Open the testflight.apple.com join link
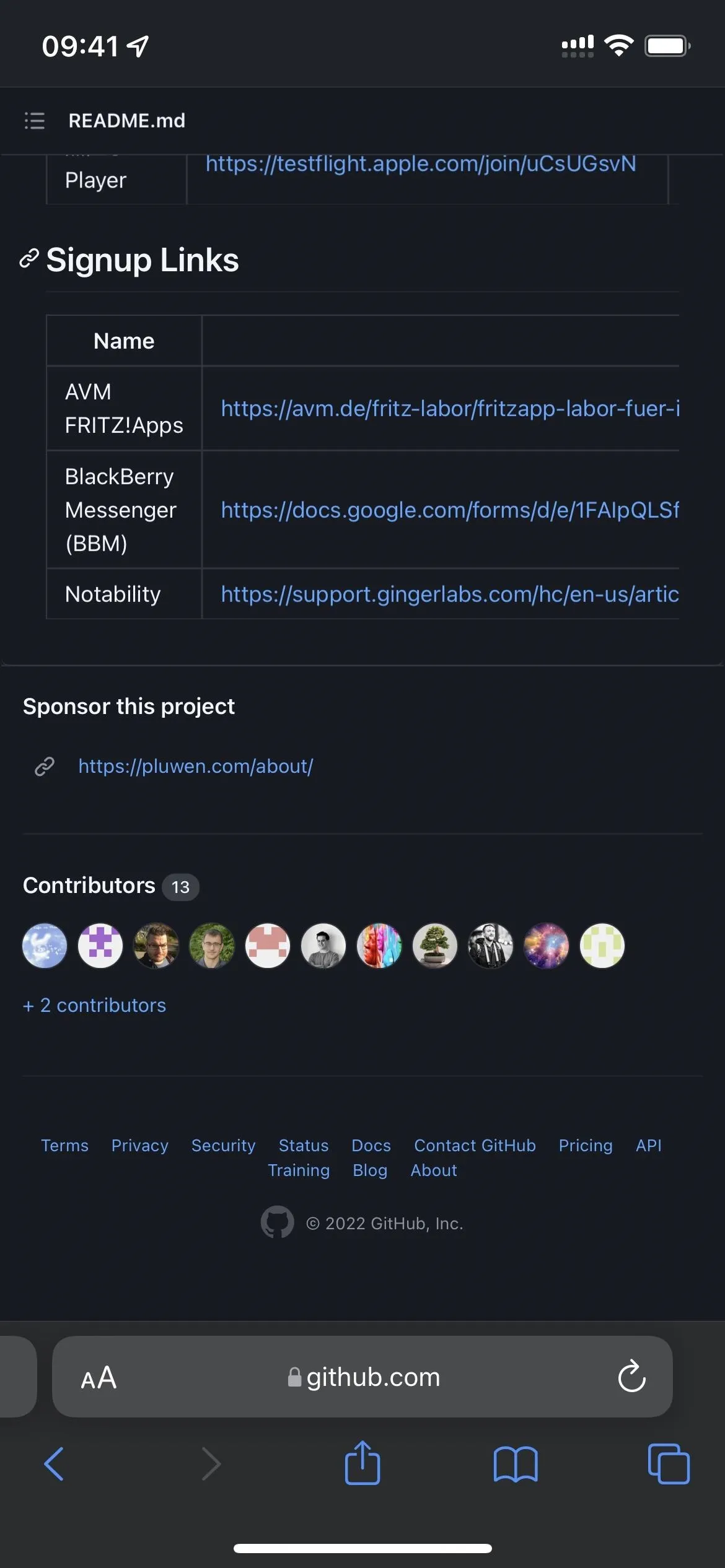The width and height of the screenshot is (725, 1568). click(x=421, y=163)
